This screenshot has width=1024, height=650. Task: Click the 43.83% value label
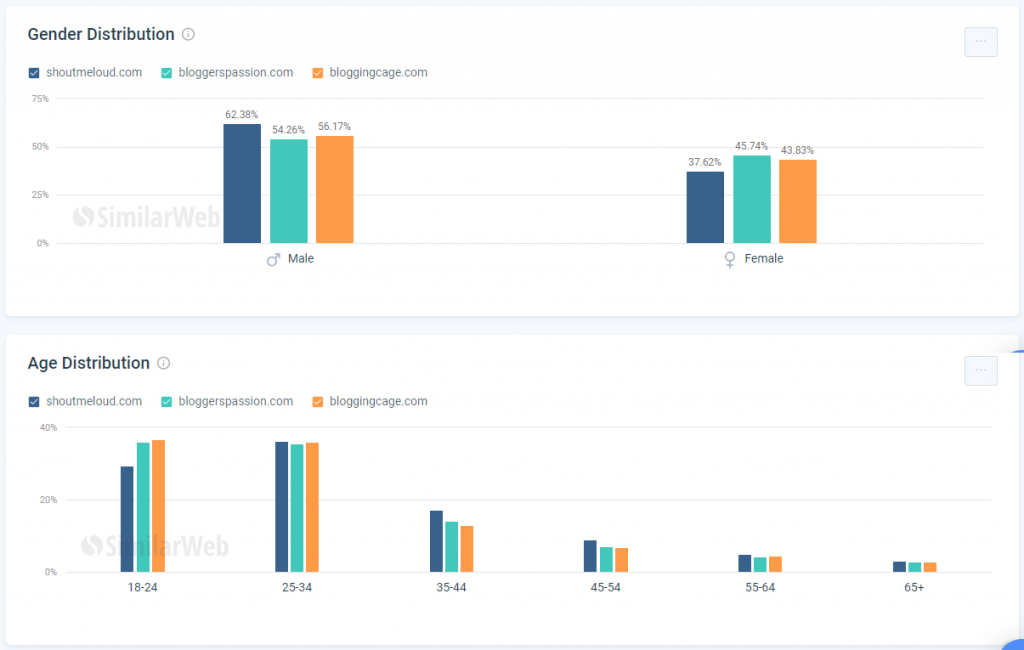click(x=797, y=150)
